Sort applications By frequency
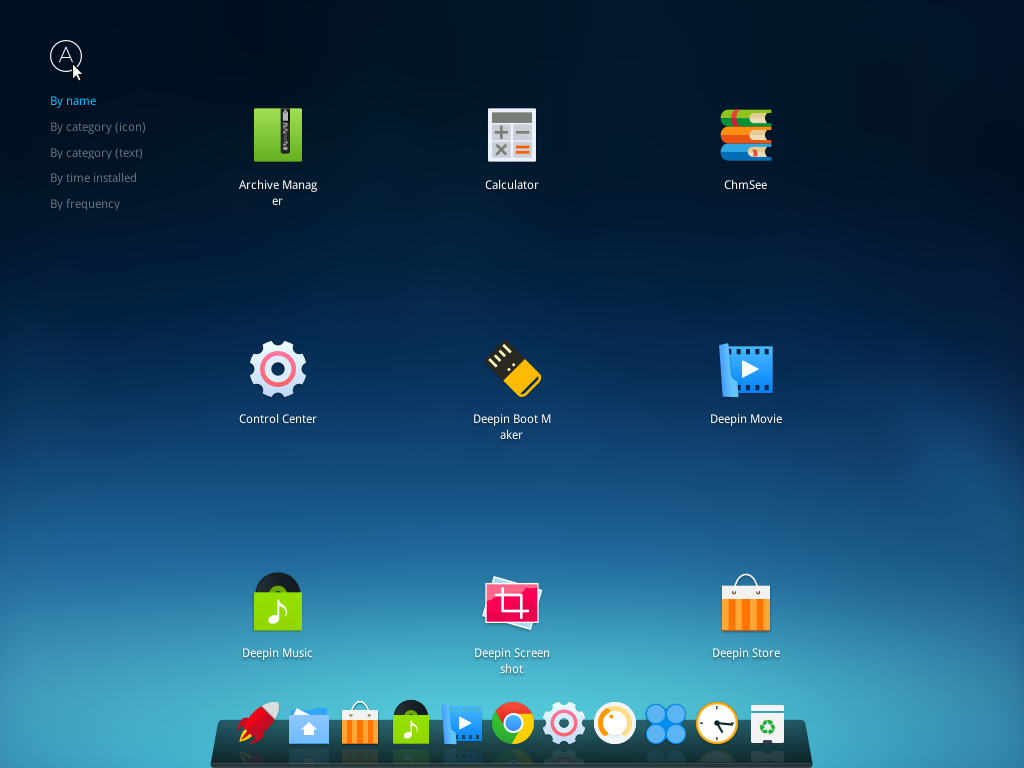The height and width of the screenshot is (768, 1024). pos(85,203)
